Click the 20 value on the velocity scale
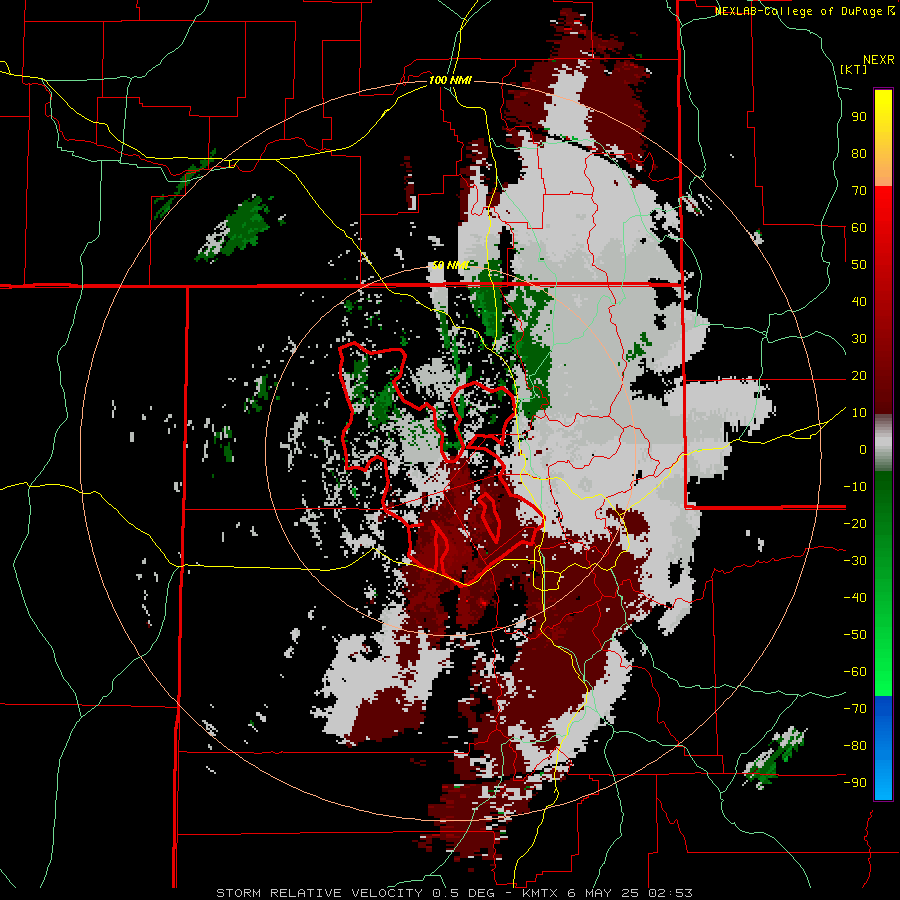Image resolution: width=900 pixels, height=900 pixels. point(859,375)
